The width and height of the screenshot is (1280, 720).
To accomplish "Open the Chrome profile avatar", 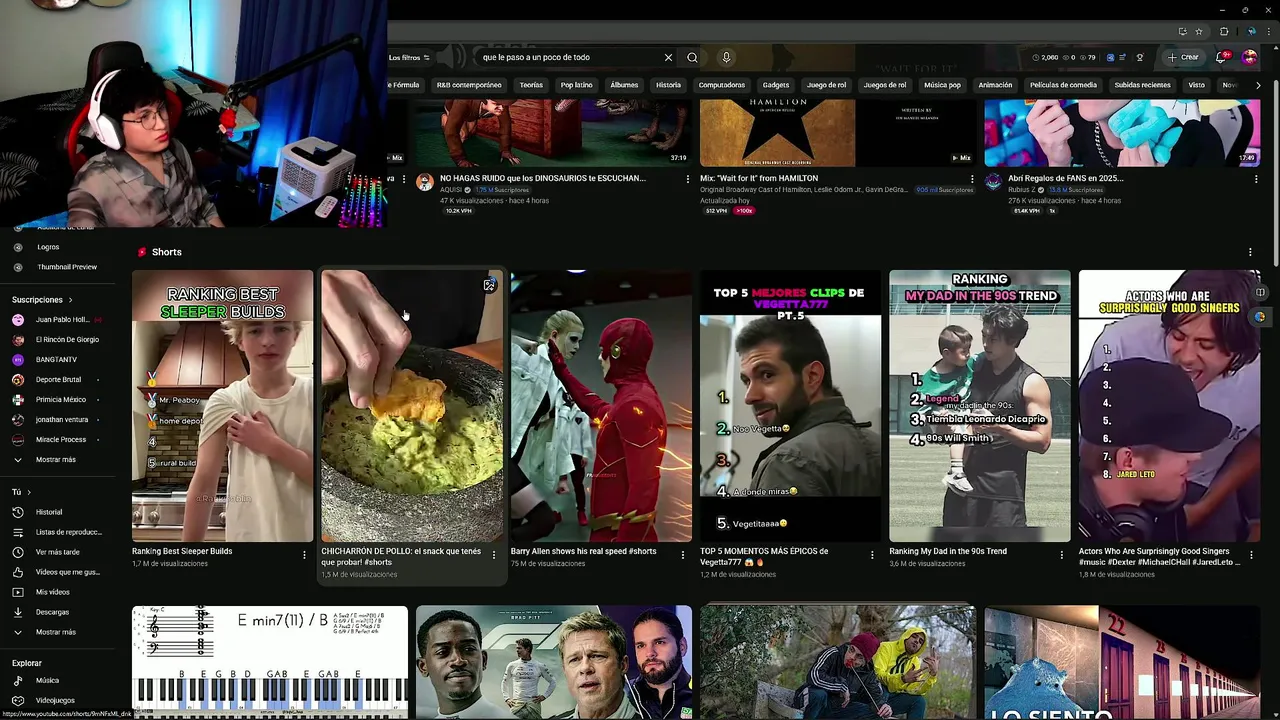I will point(1252,31).
